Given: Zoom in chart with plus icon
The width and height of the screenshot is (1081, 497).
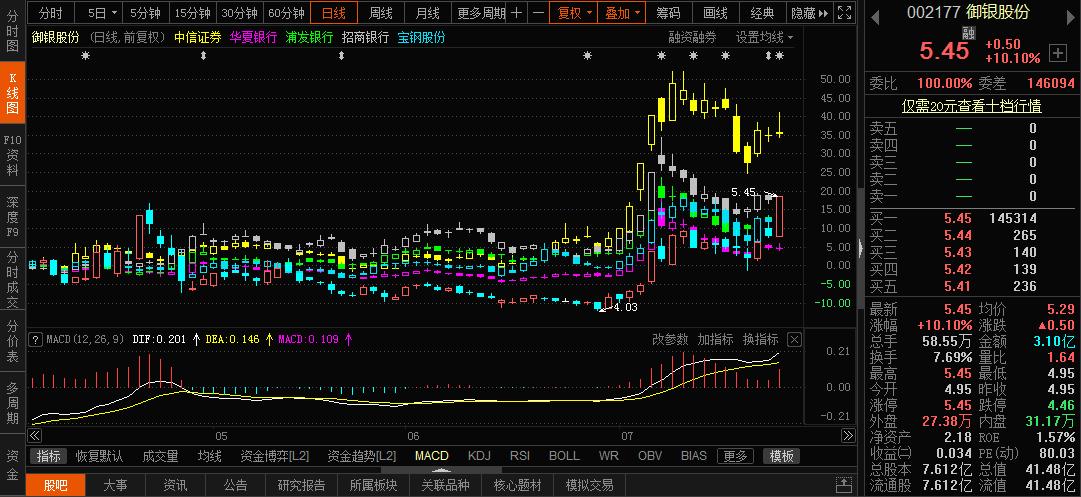Looking at the screenshot, I should point(516,12).
